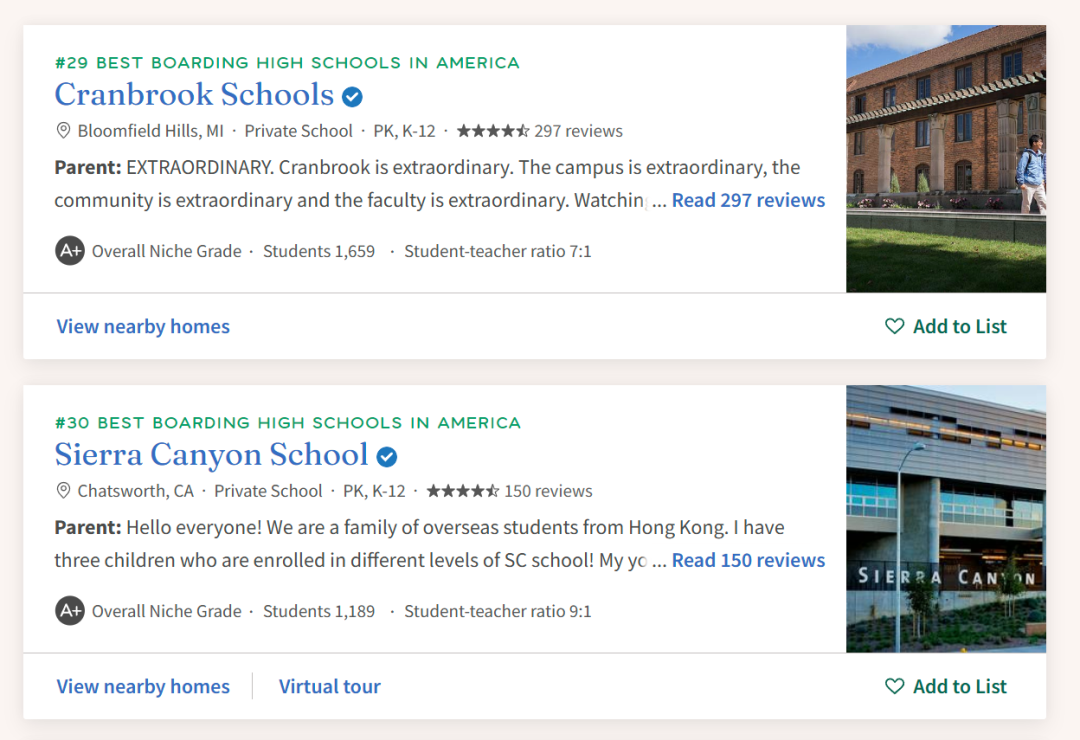The image size is (1080, 740).
Task: Click the star rating for 297 reviews
Action: pos(493,130)
